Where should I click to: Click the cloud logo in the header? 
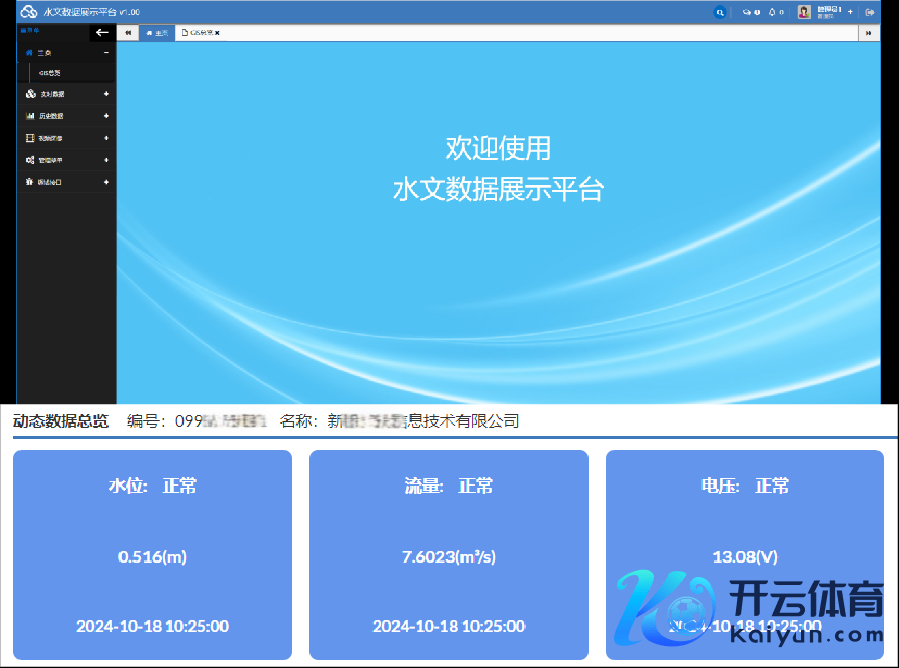[29, 12]
